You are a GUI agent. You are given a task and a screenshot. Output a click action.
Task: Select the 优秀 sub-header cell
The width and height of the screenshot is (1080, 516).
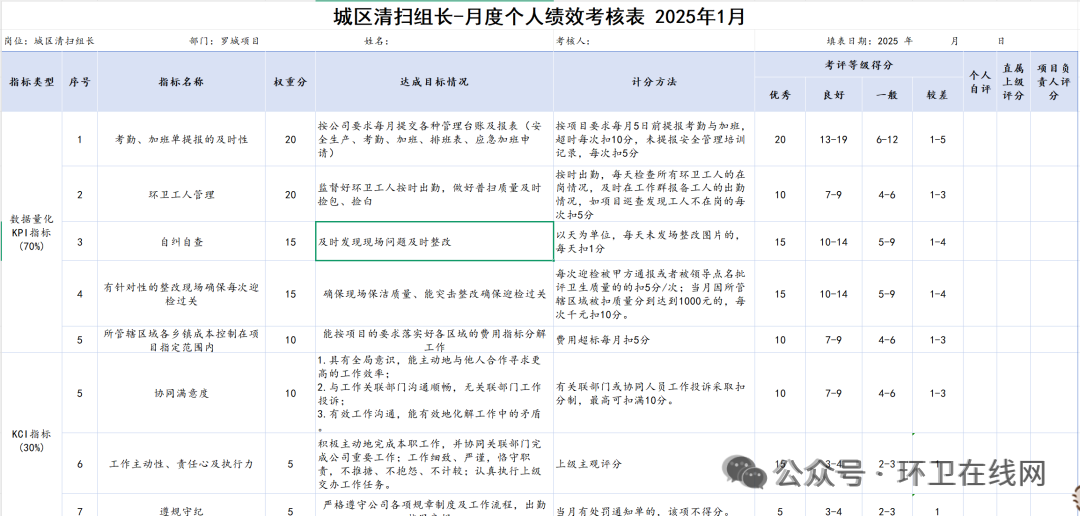pos(780,95)
